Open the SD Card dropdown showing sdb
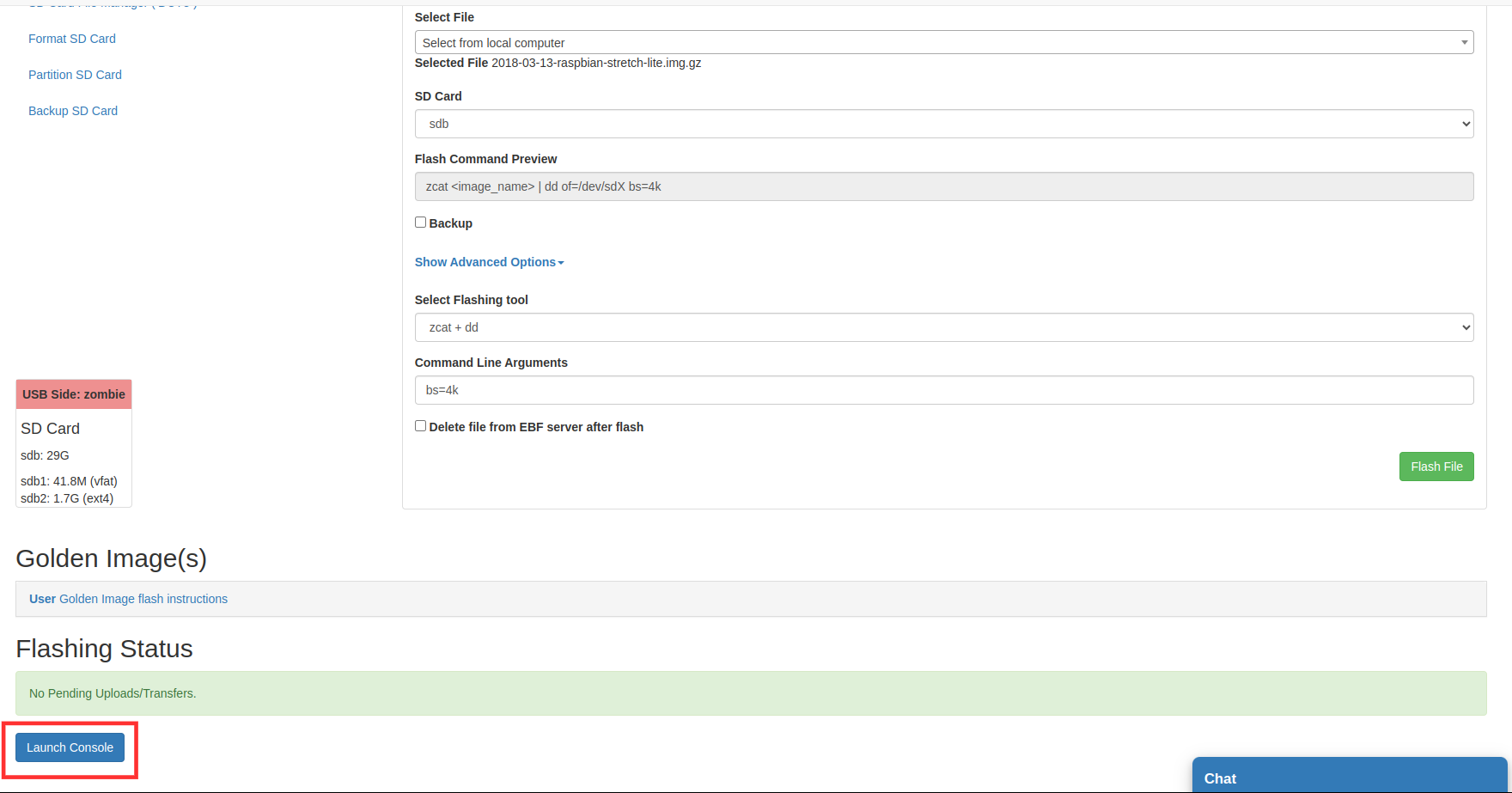 (x=944, y=124)
